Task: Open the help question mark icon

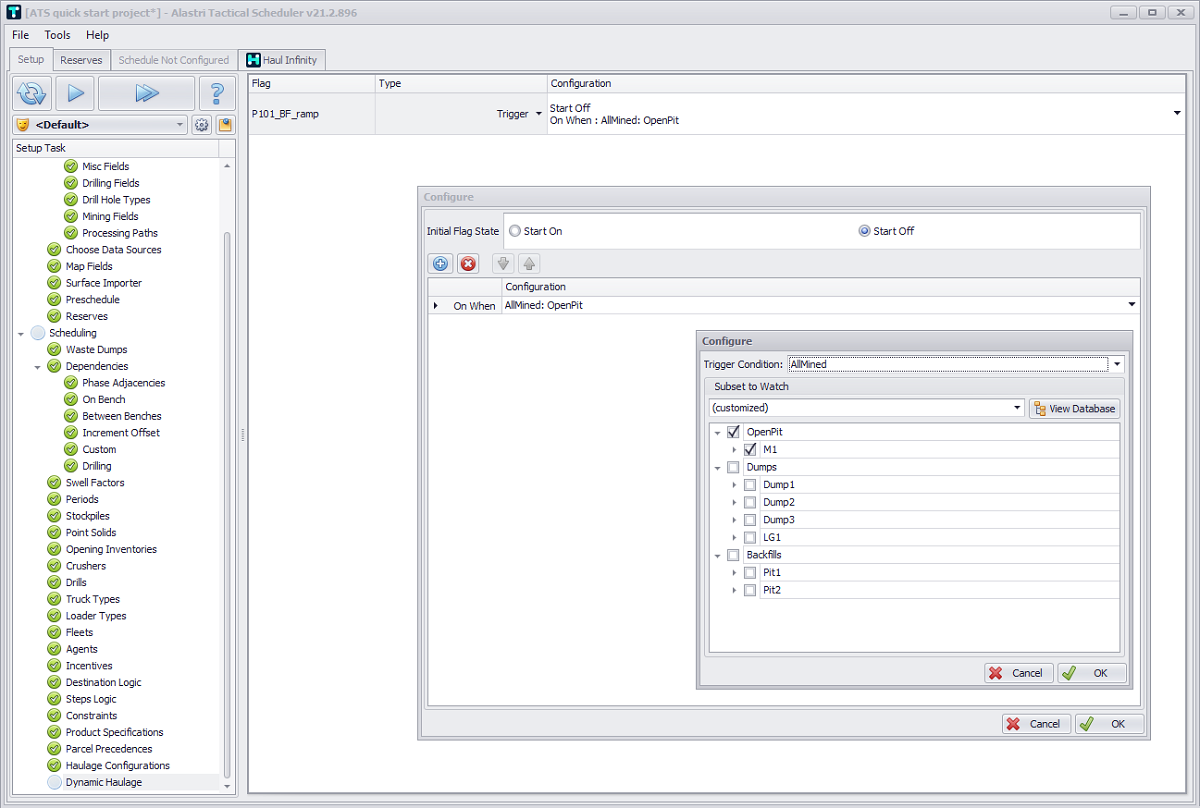Action: 216,93
